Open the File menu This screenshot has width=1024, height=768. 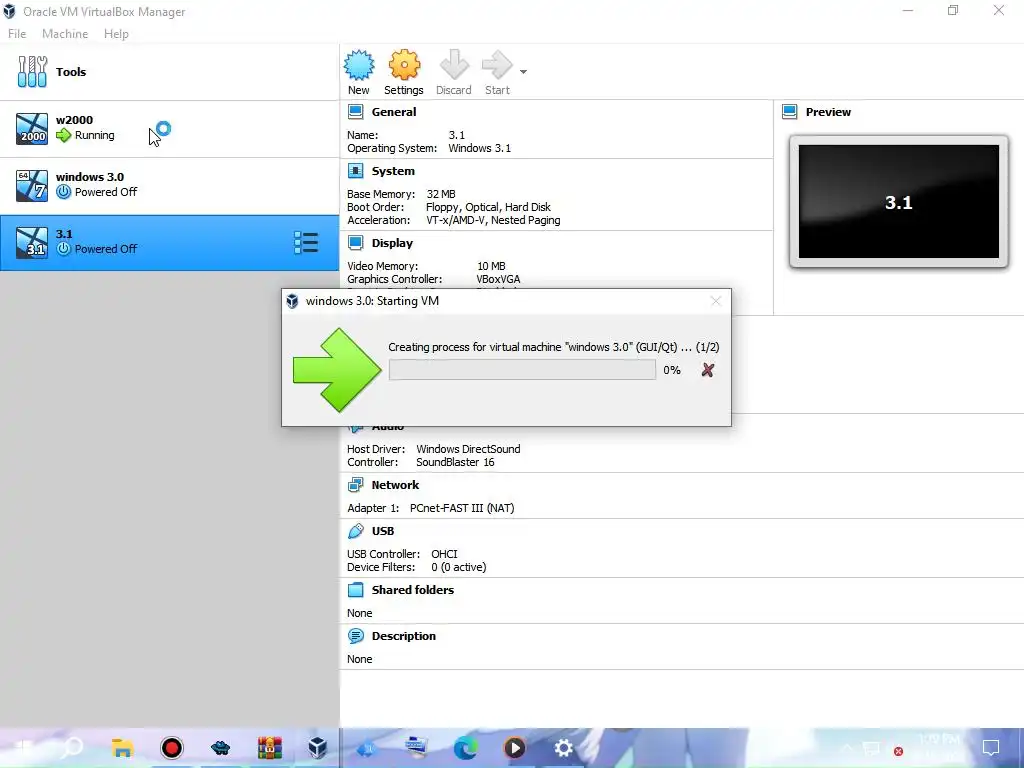click(17, 34)
